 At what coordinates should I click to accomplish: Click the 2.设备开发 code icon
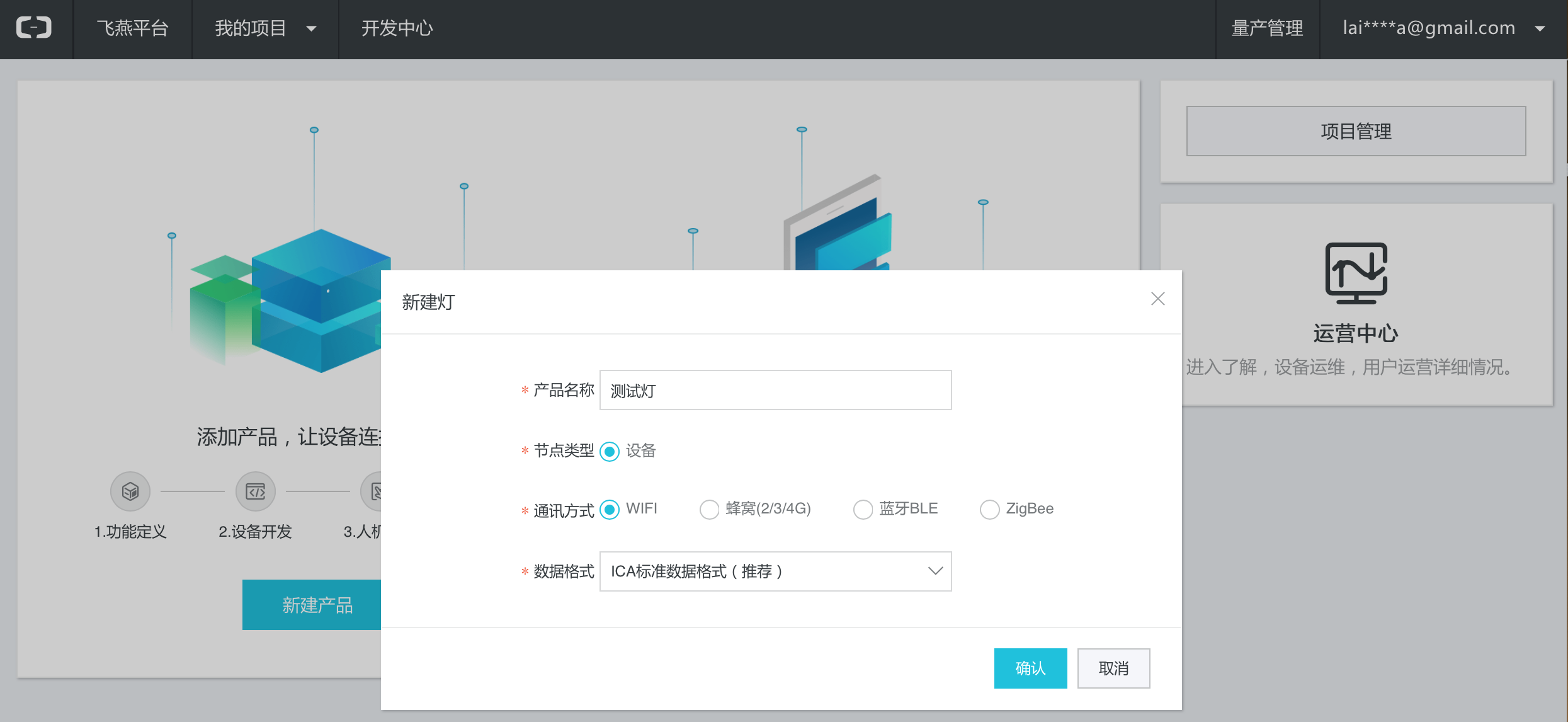point(256,491)
